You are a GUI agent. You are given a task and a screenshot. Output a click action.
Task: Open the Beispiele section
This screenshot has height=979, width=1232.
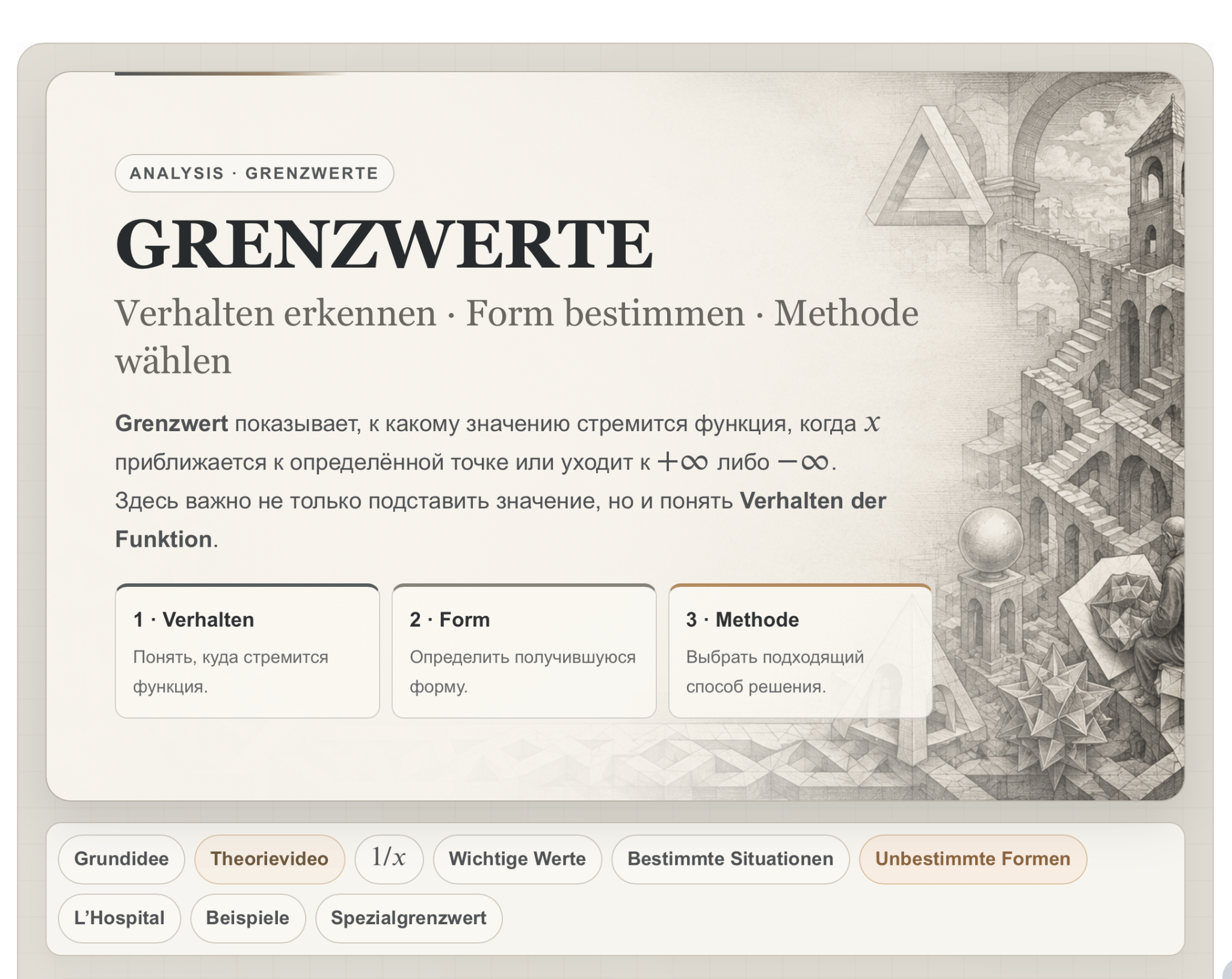[248, 918]
